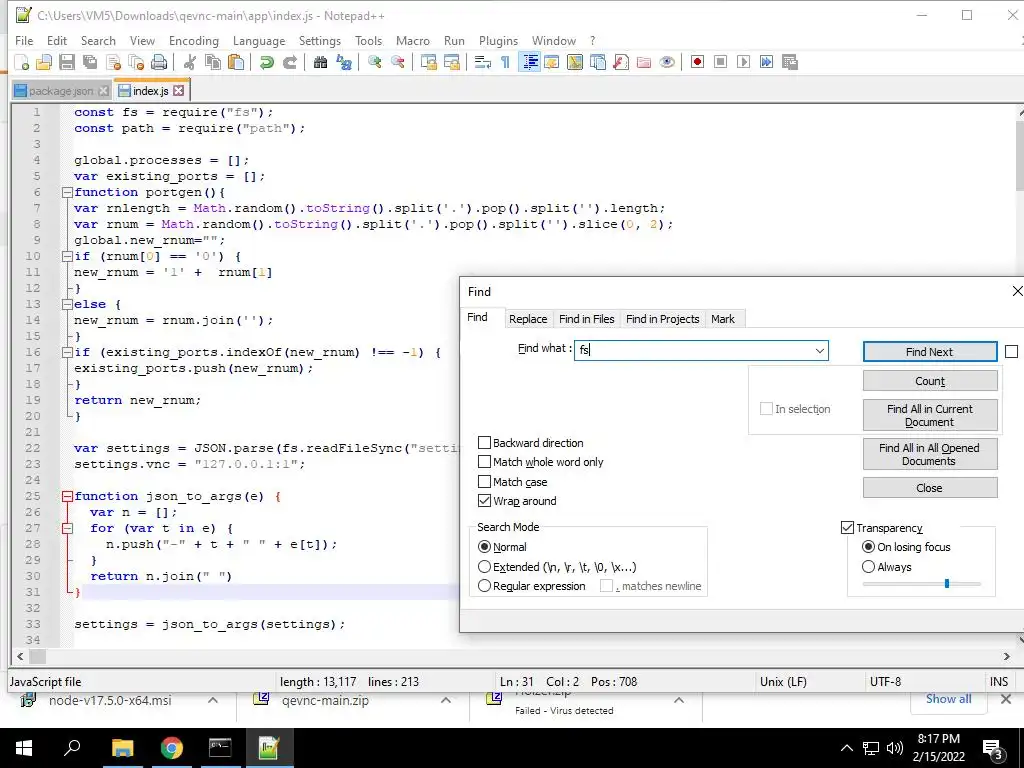Open options chevron for node-v17.5.0-x64.msi download

tap(213, 700)
